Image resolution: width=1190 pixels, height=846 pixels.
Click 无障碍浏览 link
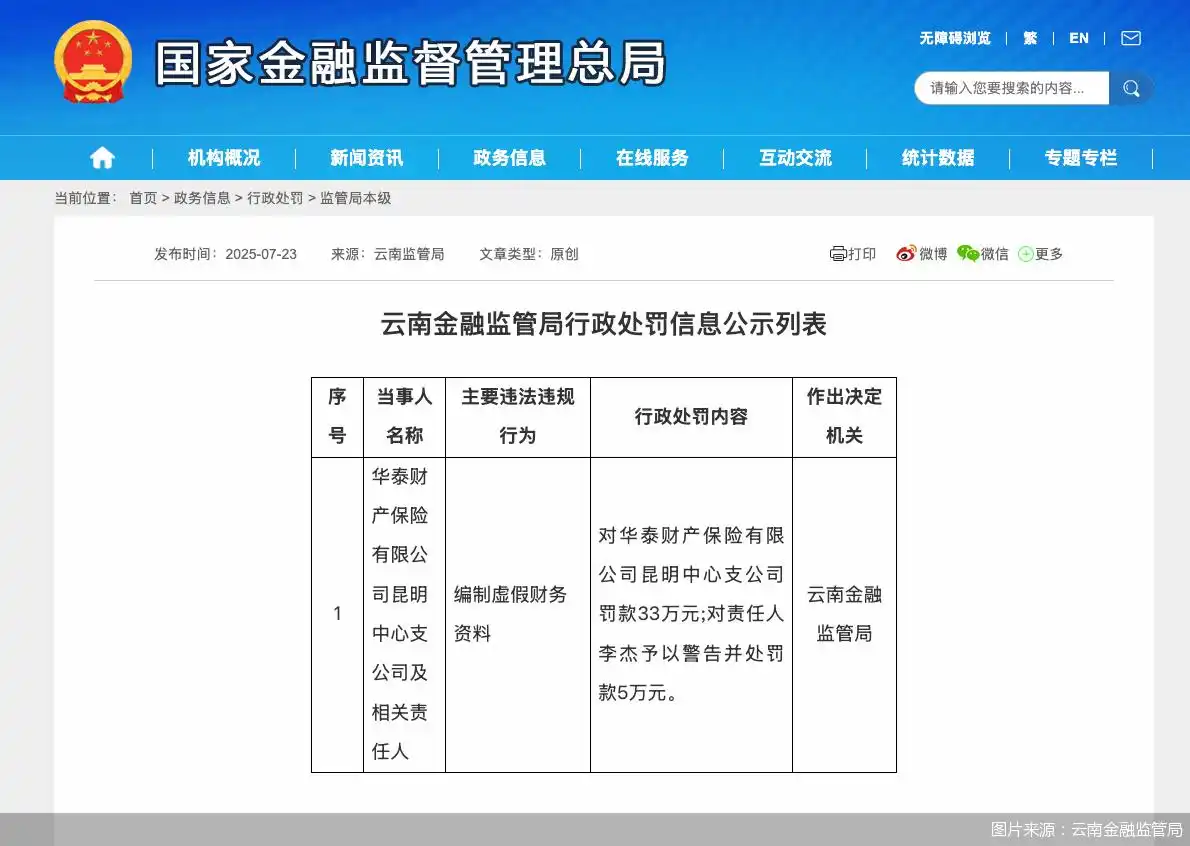[955, 38]
